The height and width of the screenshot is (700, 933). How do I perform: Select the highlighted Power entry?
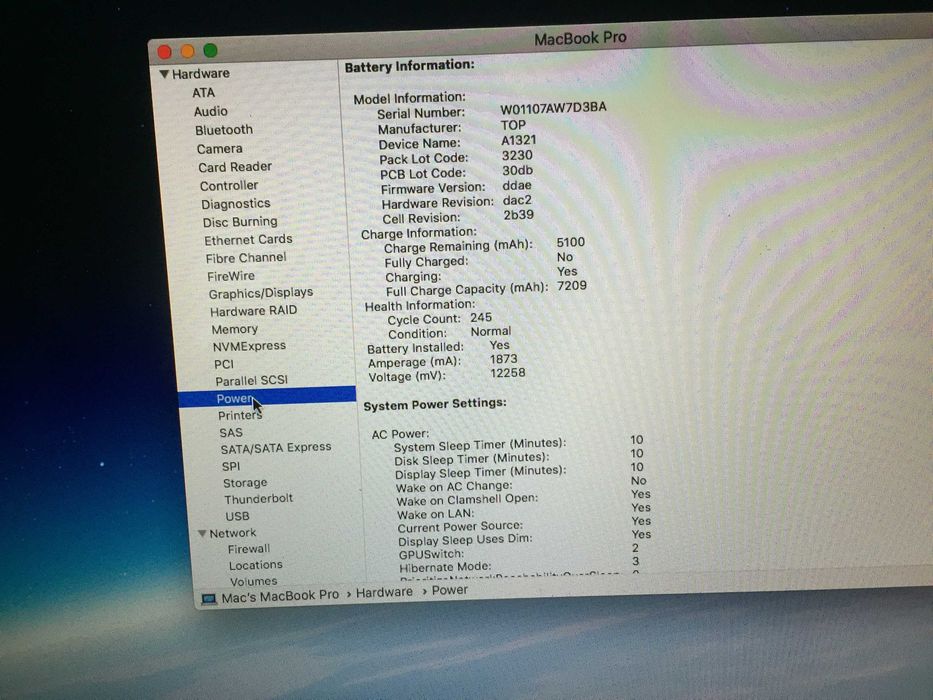[267, 397]
